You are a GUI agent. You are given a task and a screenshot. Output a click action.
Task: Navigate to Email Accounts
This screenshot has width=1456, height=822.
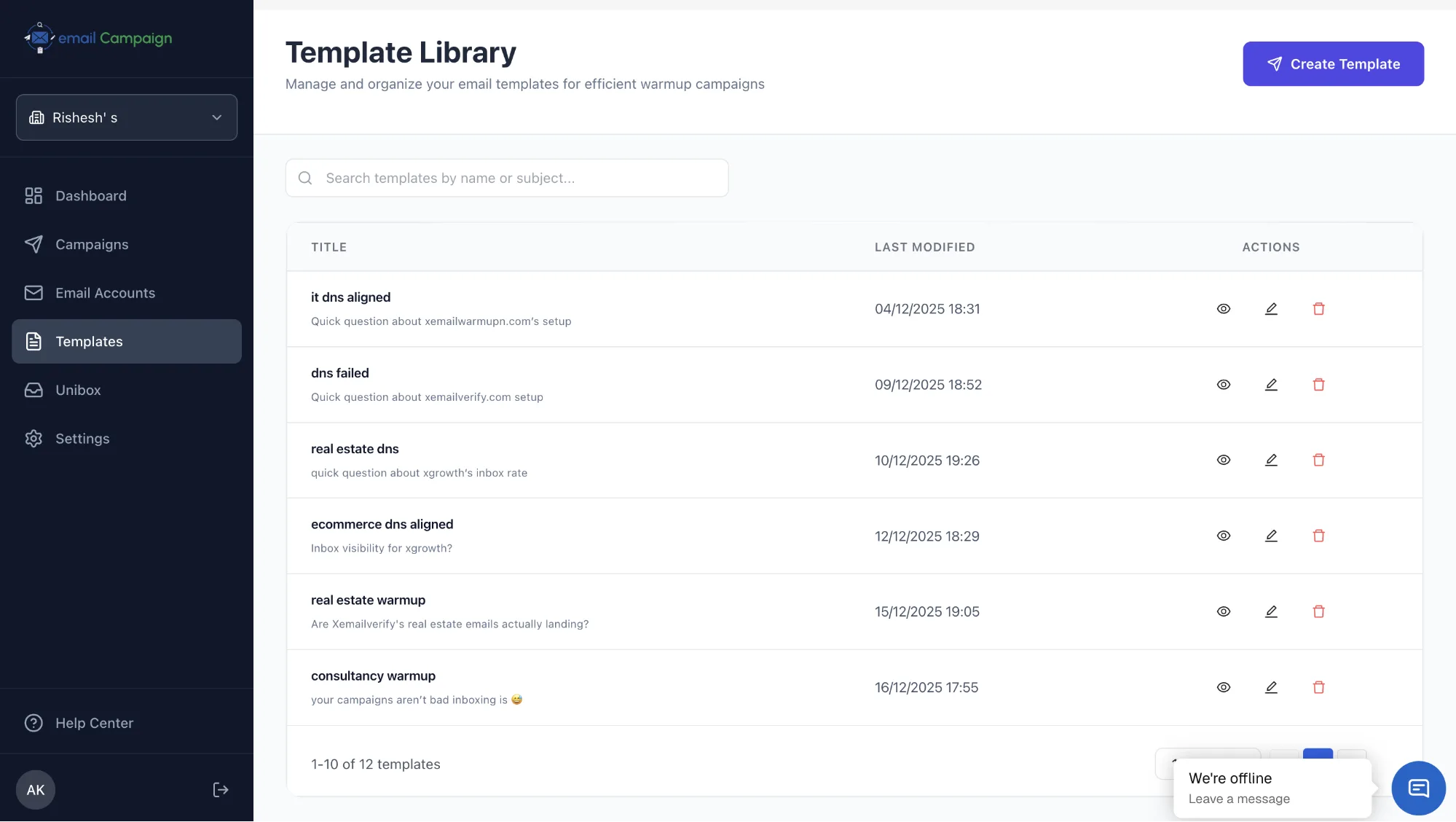tap(127, 293)
